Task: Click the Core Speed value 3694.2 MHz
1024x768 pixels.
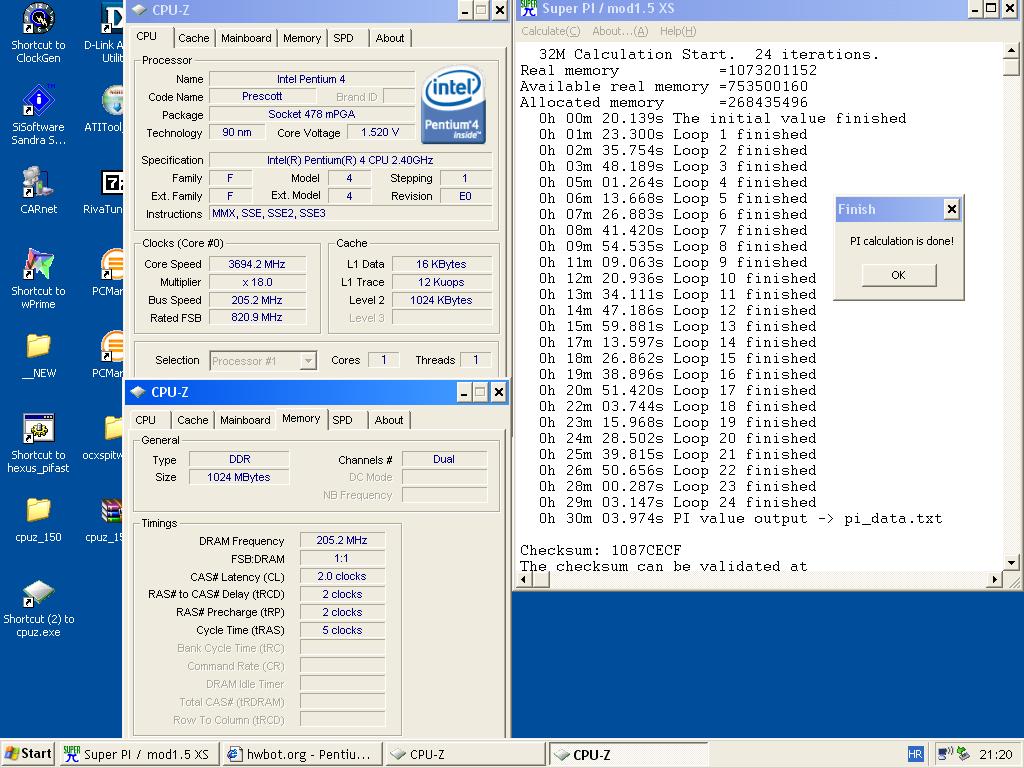Action: 257,264
